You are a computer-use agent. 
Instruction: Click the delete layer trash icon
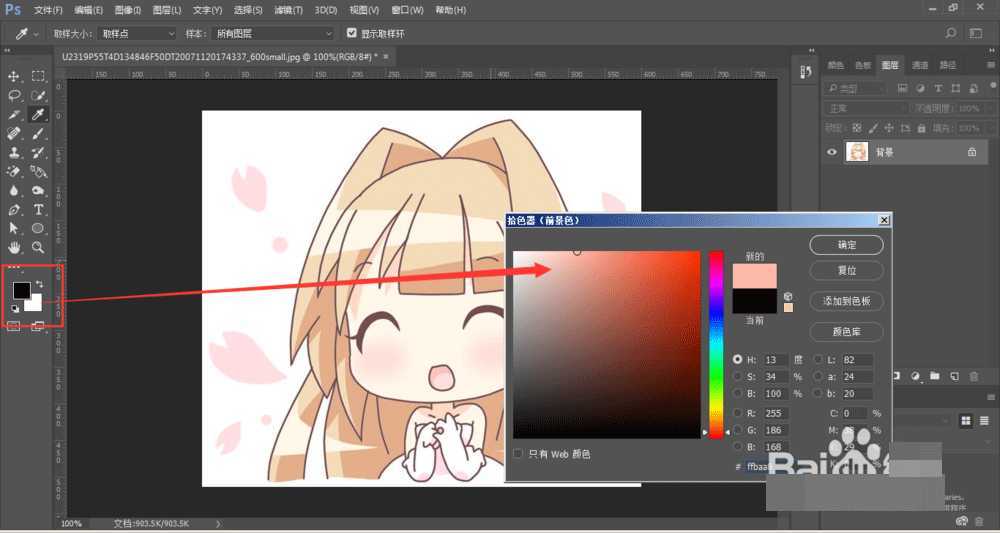click(x=975, y=376)
